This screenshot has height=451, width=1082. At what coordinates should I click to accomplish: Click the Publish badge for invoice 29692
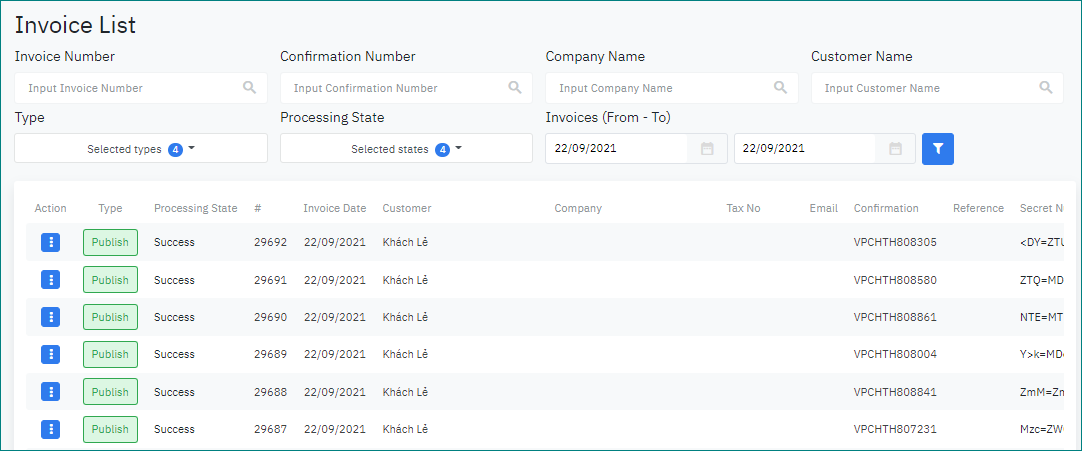point(110,243)
